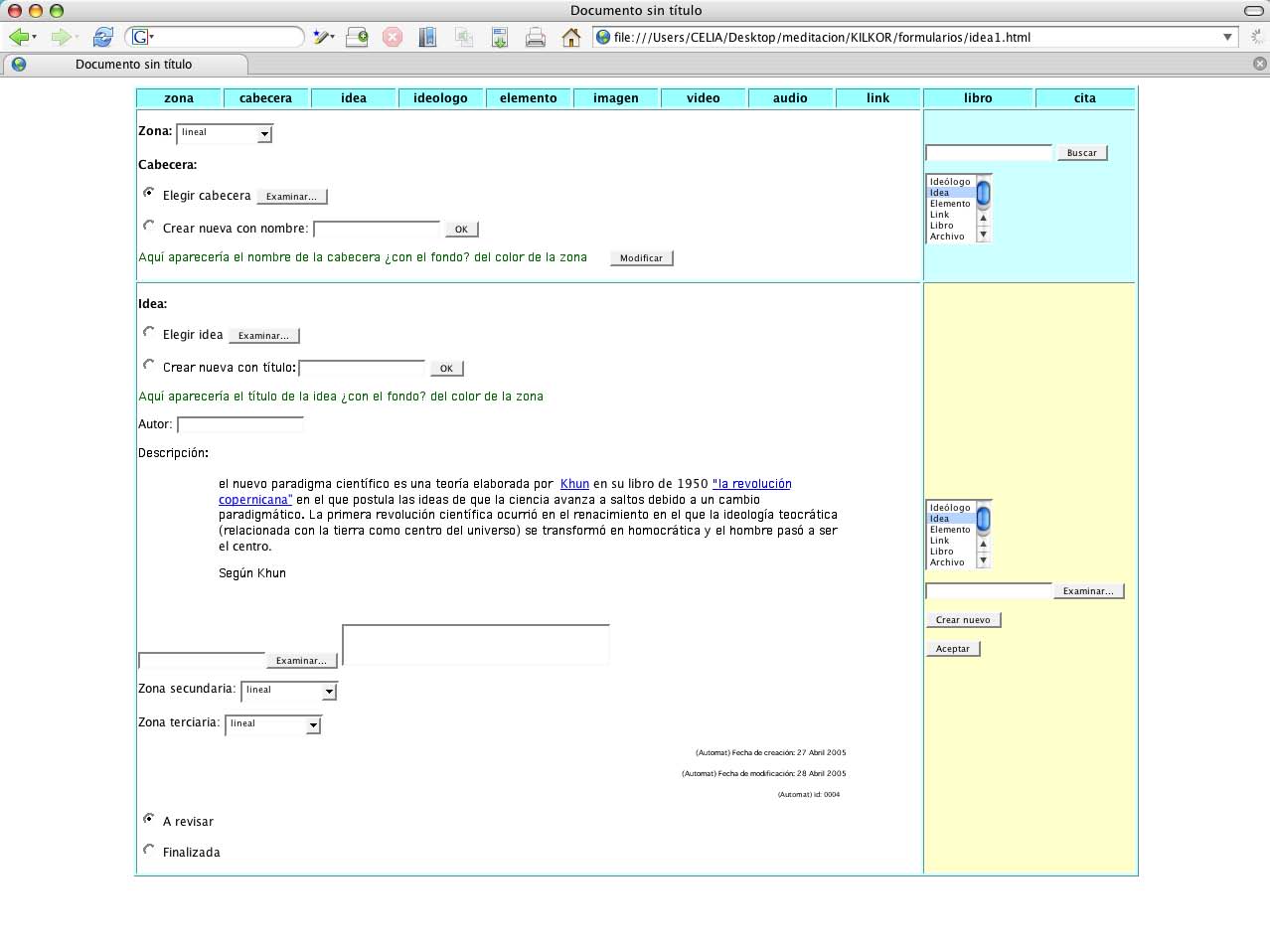The width and height of the screenshot is (1270, 952).
Task: Expand the 'Zona secundaria' dropdown
Action: click(x=289, y=691)
